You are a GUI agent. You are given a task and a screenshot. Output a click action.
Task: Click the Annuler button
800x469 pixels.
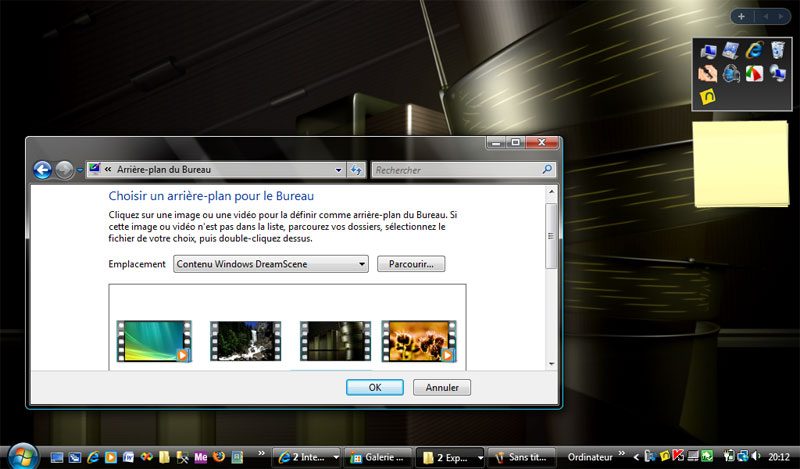pyautogui.click(x=442, y=387)
